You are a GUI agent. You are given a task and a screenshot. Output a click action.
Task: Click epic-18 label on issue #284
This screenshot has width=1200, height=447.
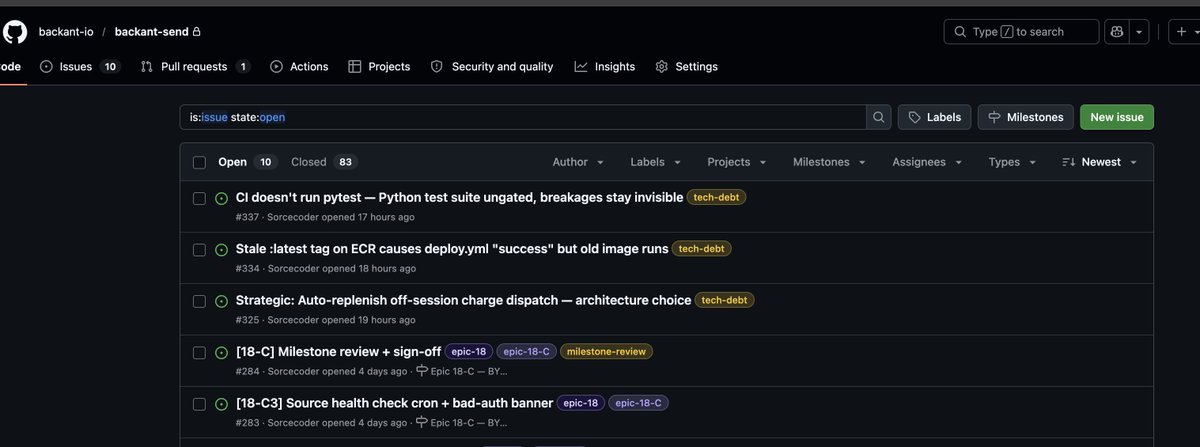tap(468, 352)
